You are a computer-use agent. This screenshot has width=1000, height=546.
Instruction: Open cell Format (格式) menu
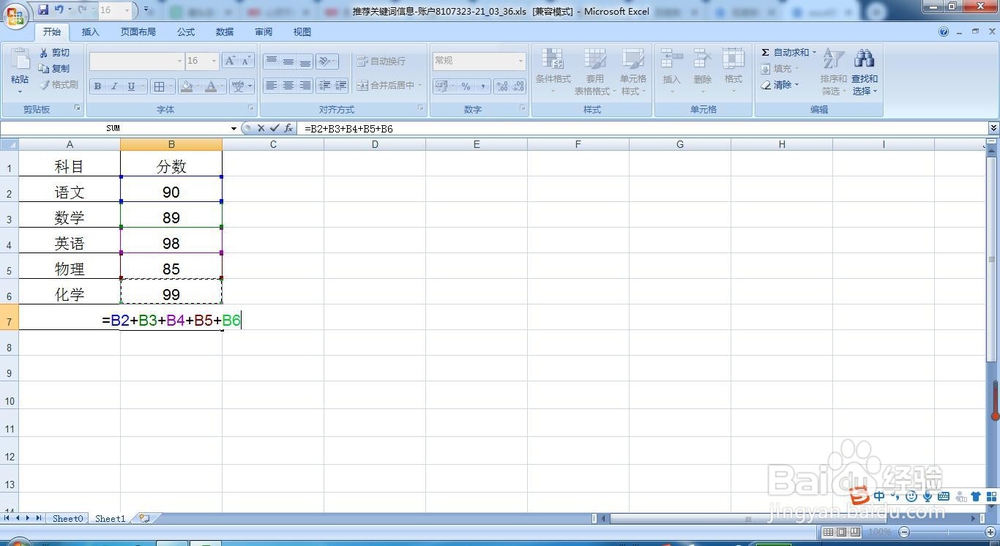(x=733, y=71)
